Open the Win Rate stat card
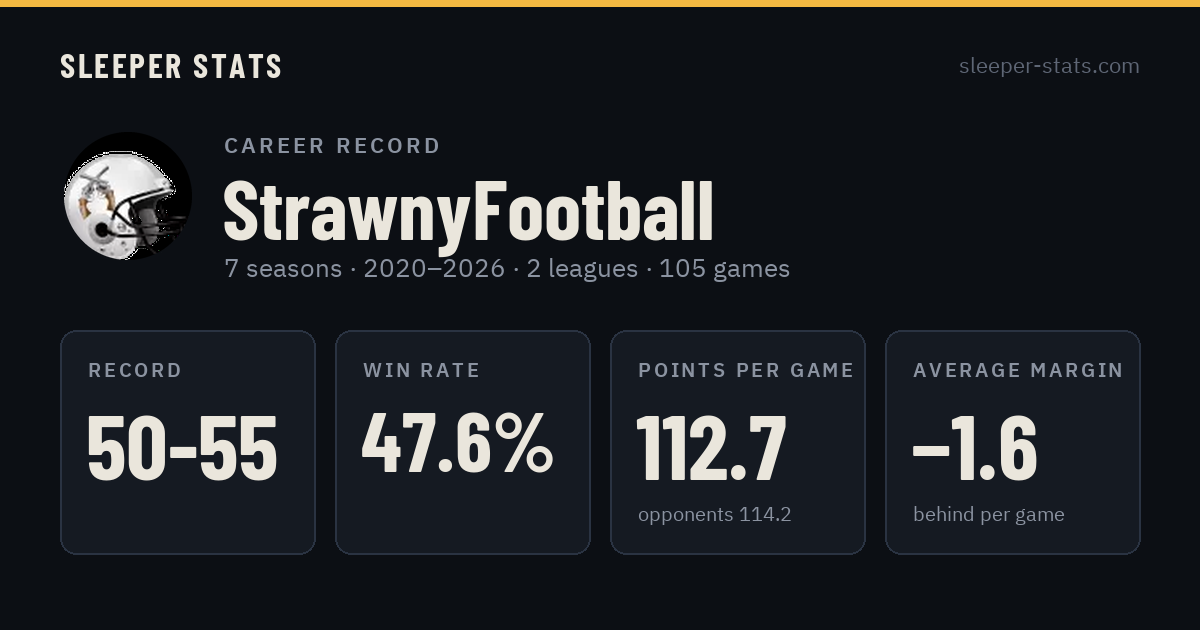 pos(463,442)
